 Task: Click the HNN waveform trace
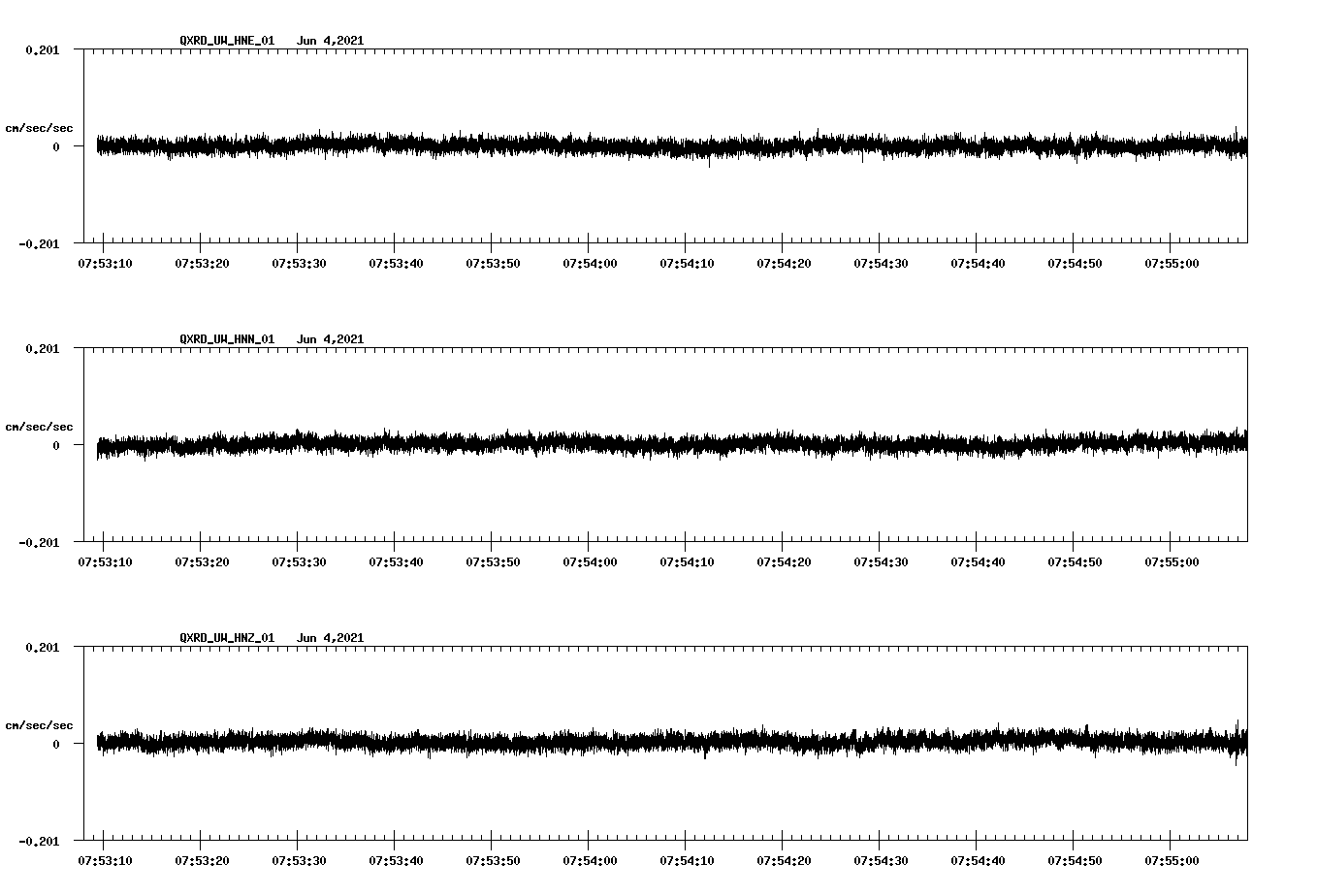672,444
